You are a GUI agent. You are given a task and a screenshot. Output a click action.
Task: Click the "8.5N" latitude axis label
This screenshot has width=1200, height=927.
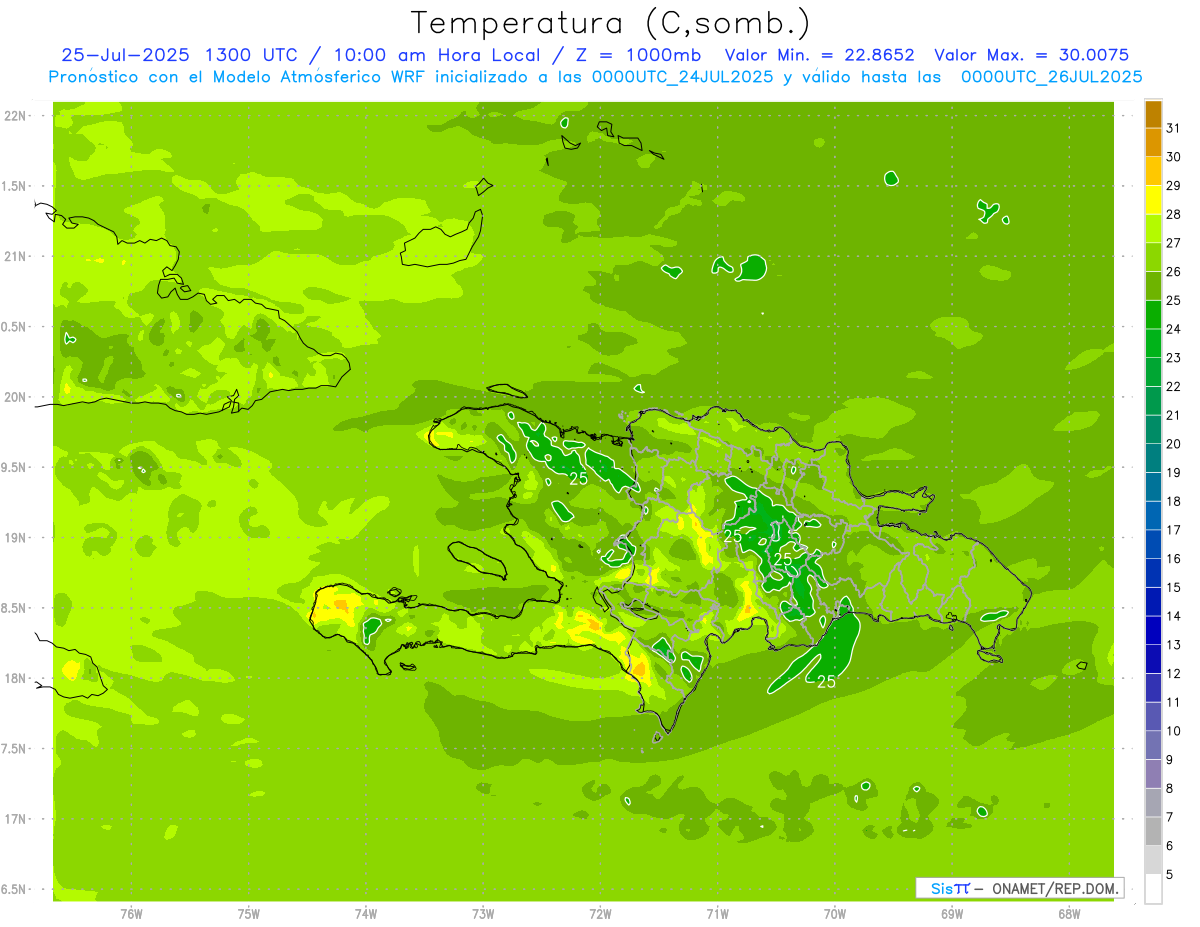click(x=15, y=608)
